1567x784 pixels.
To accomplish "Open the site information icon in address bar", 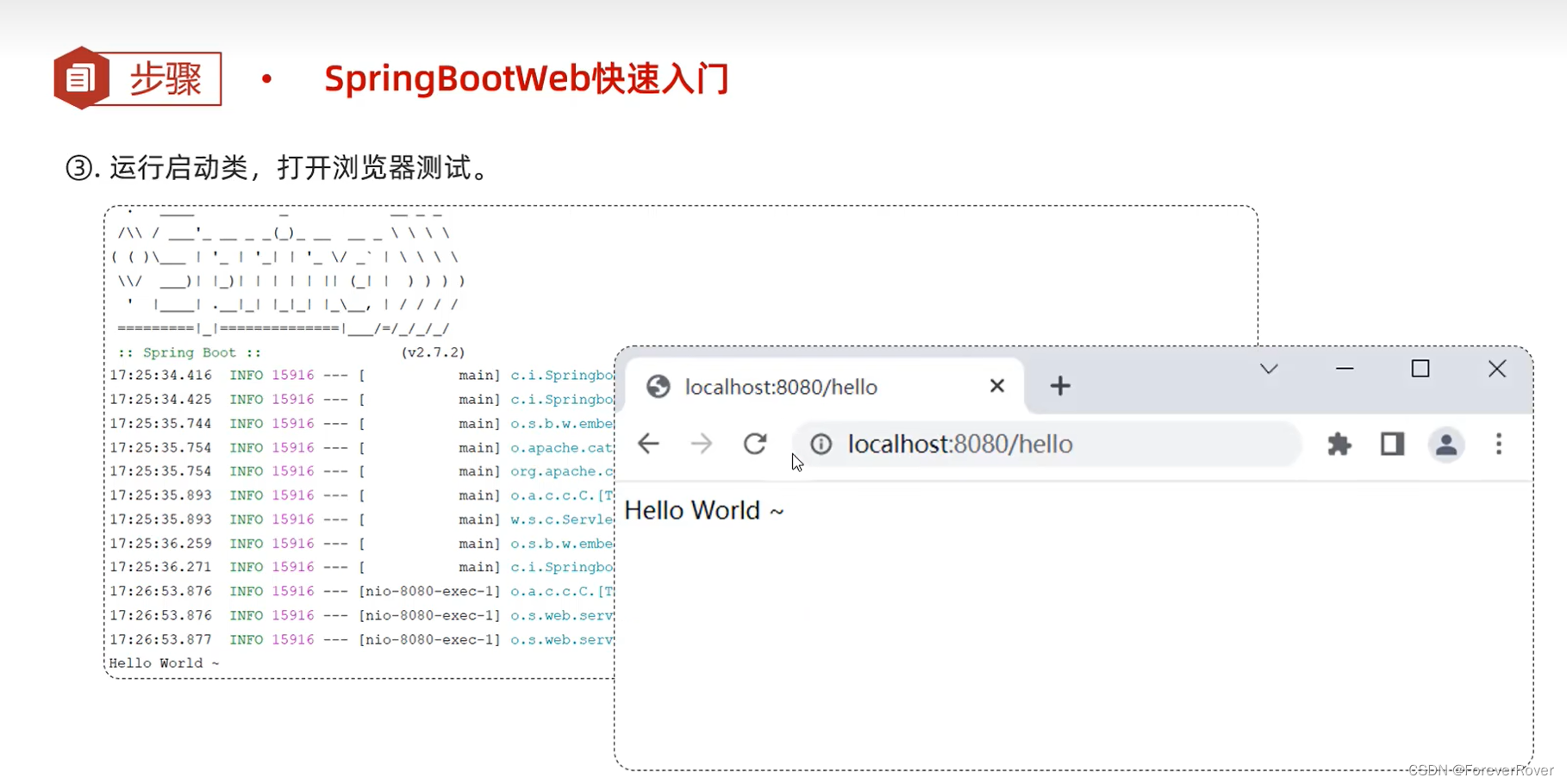I will coord(821,444).
